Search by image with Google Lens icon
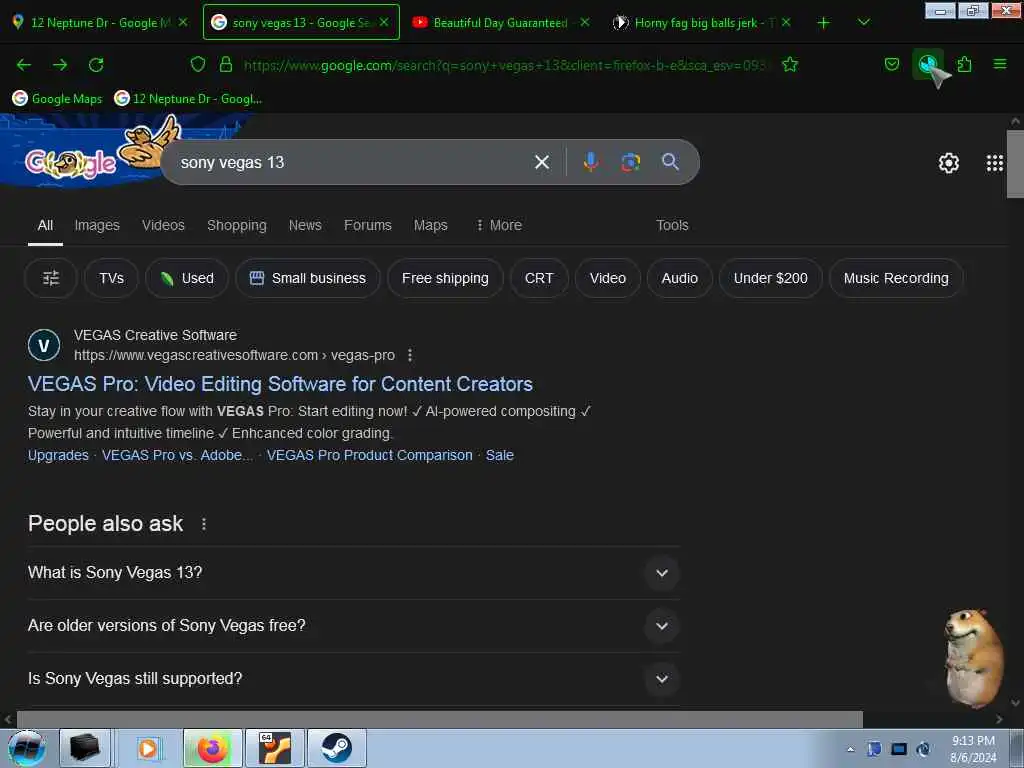 (630, 162)
